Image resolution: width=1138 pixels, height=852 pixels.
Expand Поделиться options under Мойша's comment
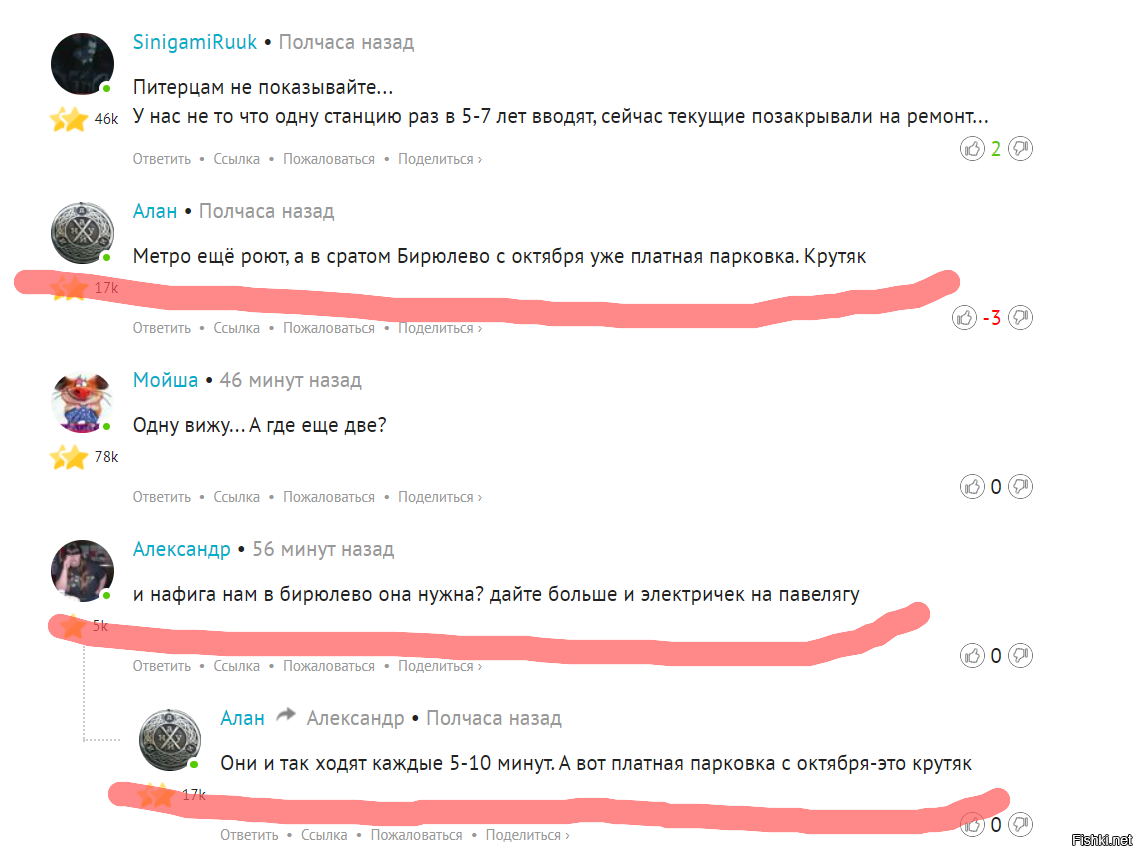440,497
